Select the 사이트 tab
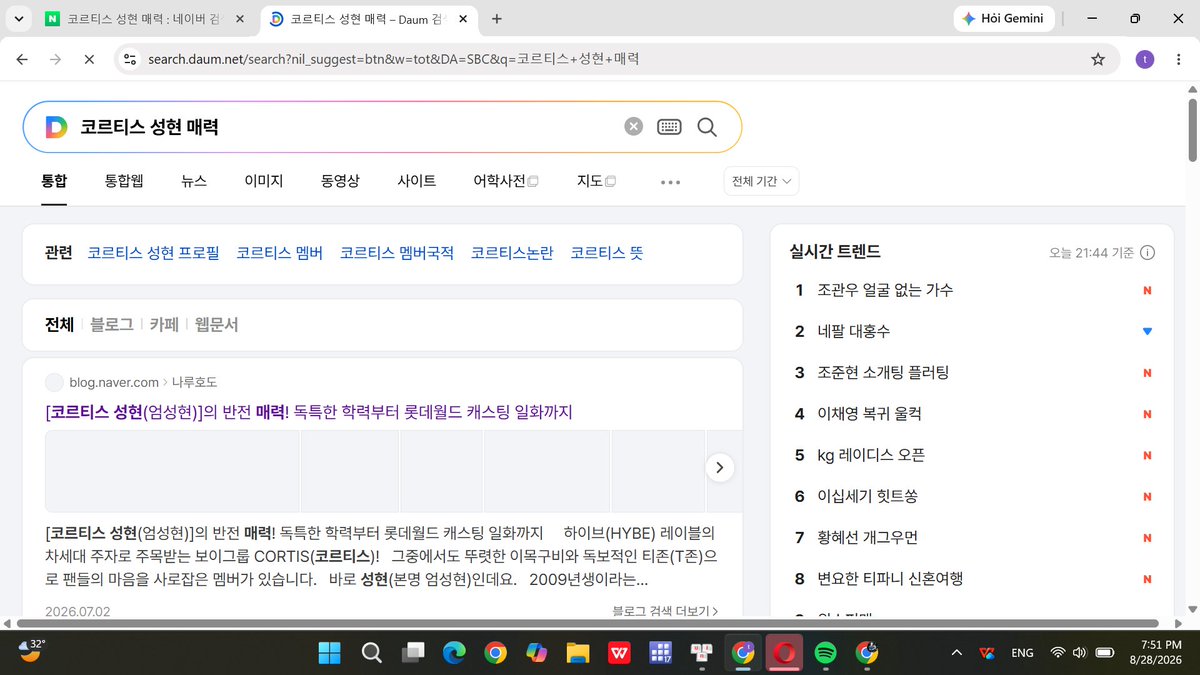The image size is (1200, 675). coord(416,181)
